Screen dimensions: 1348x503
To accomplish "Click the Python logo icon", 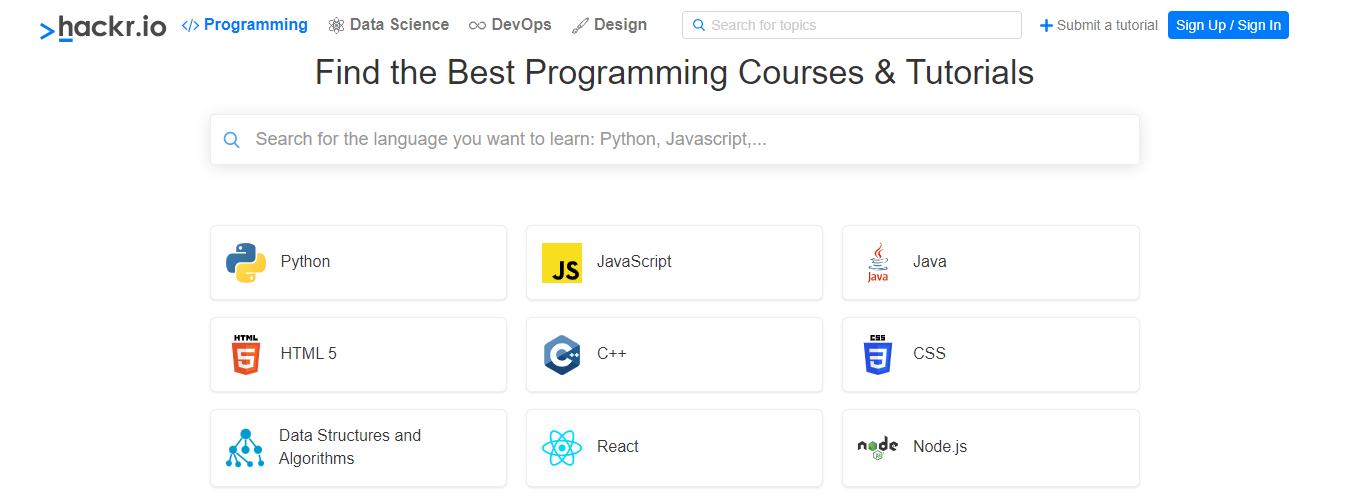I will 246,262.
